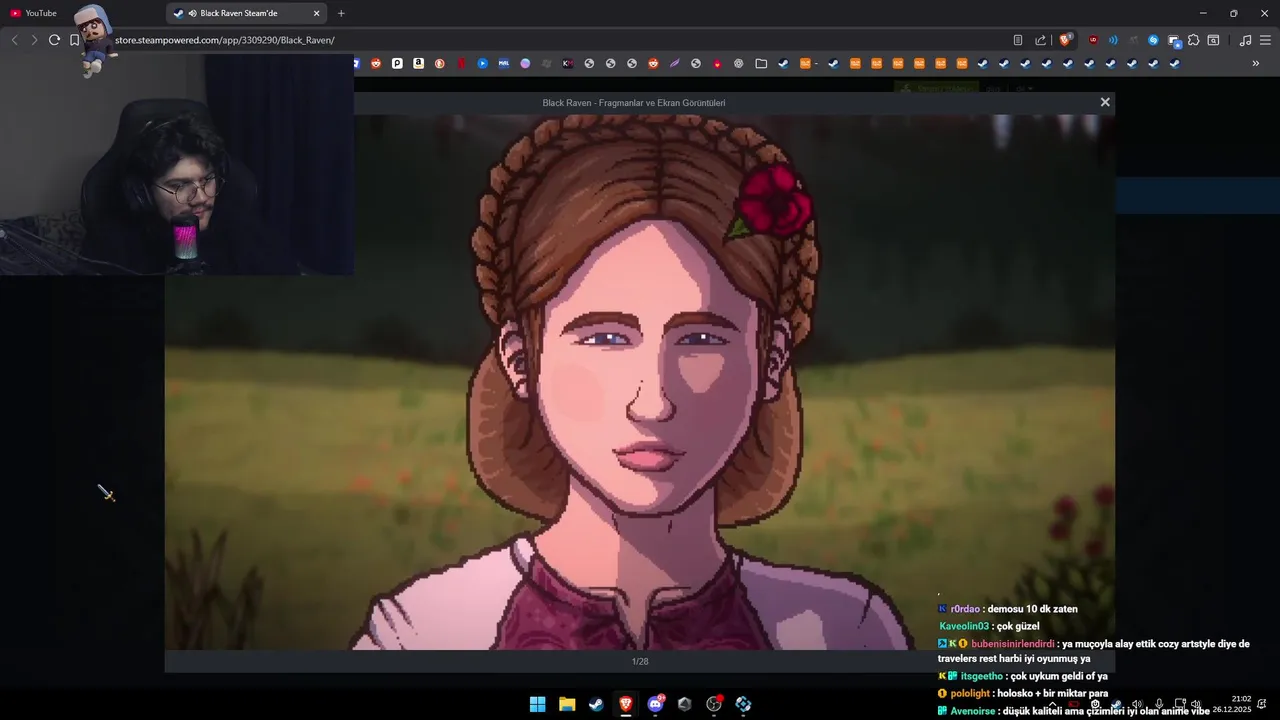Click the blue sound-wave extension icon
This screenshot has height=720, width=1280.
(1113, 40)
